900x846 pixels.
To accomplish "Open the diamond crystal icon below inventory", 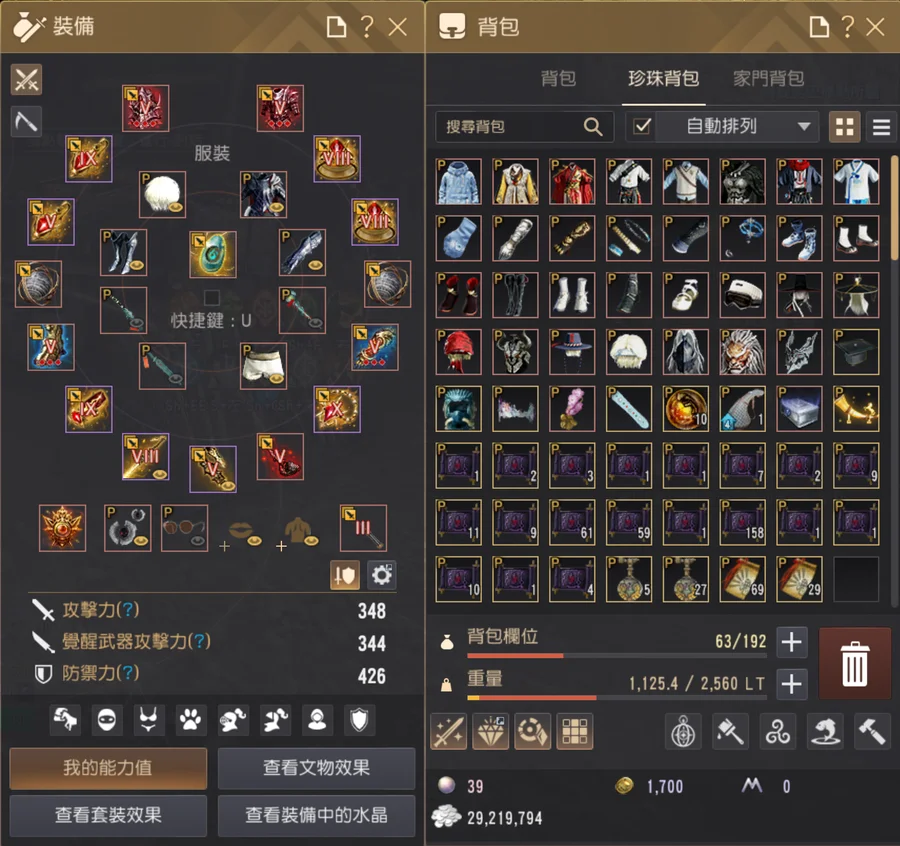I will (x=491, y=731).
